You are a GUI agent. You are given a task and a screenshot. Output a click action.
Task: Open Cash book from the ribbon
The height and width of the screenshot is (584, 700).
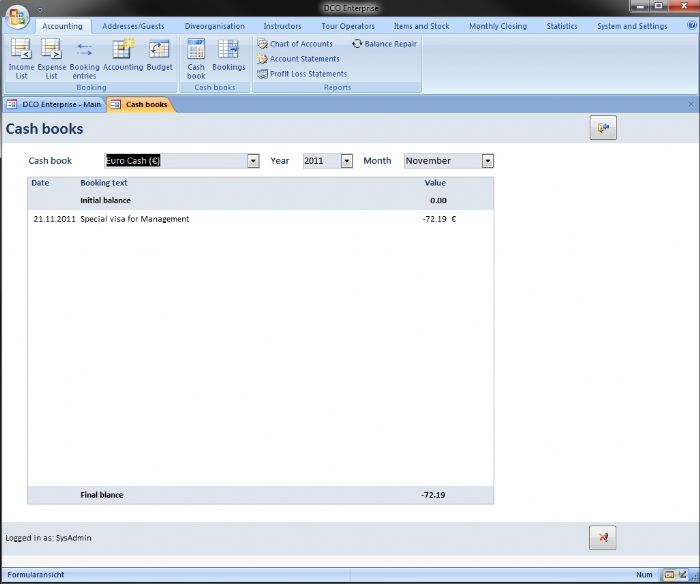[196, 58]
